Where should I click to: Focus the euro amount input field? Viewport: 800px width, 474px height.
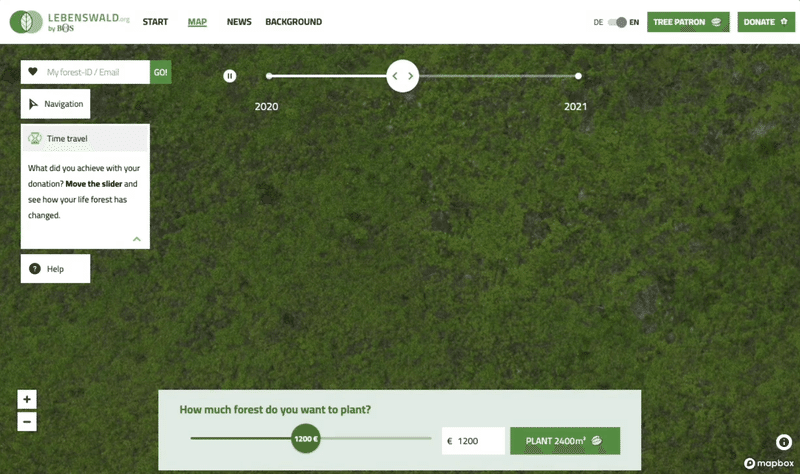coord(473,441)
